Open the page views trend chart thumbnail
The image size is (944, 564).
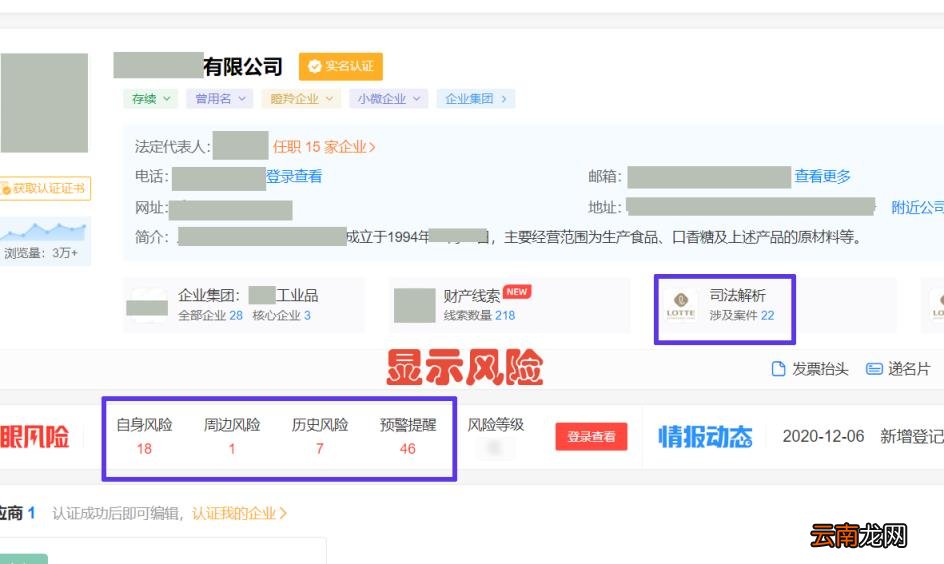click(x=45, y=232)
